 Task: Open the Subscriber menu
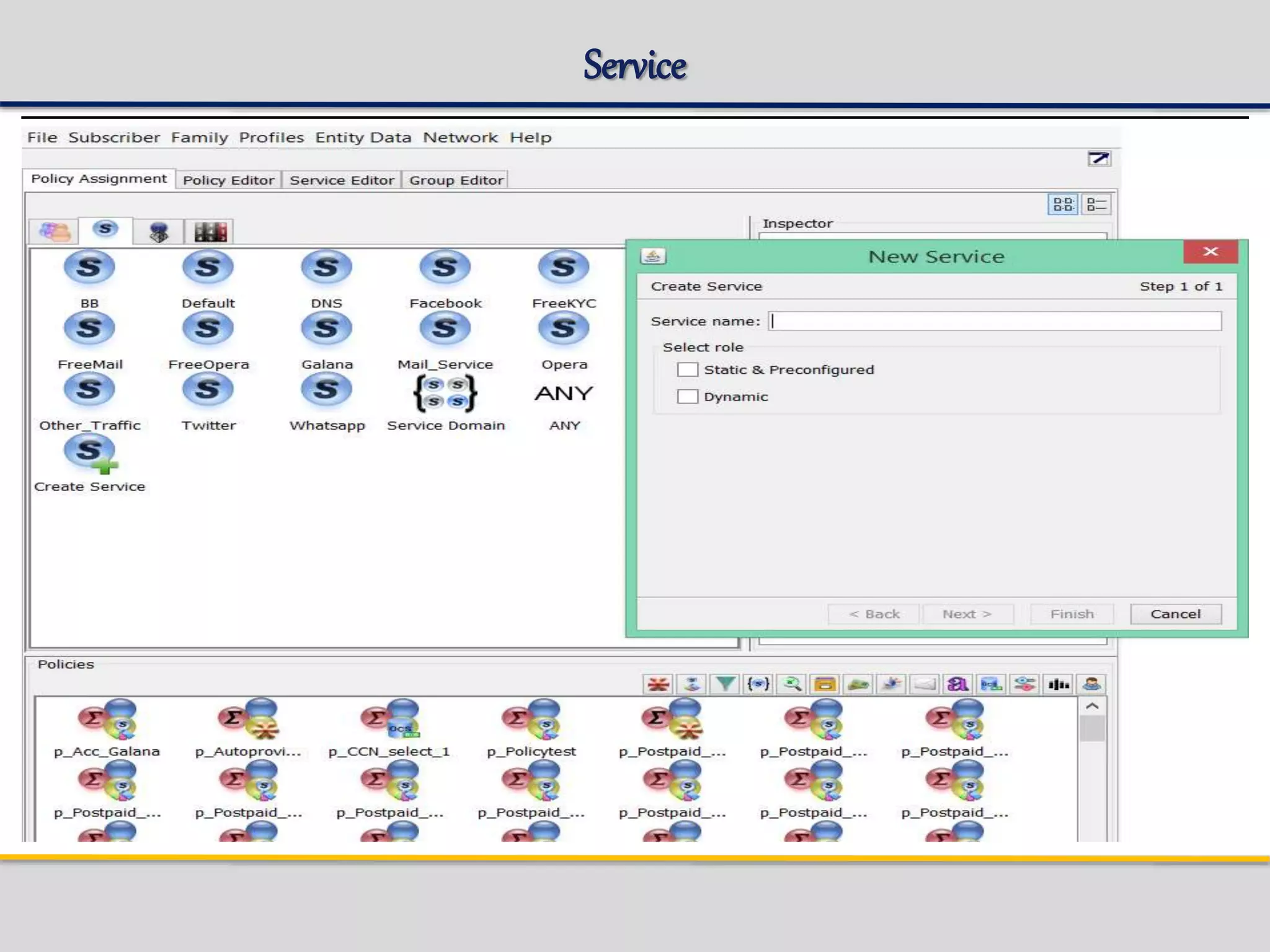[x=114, y=138]
